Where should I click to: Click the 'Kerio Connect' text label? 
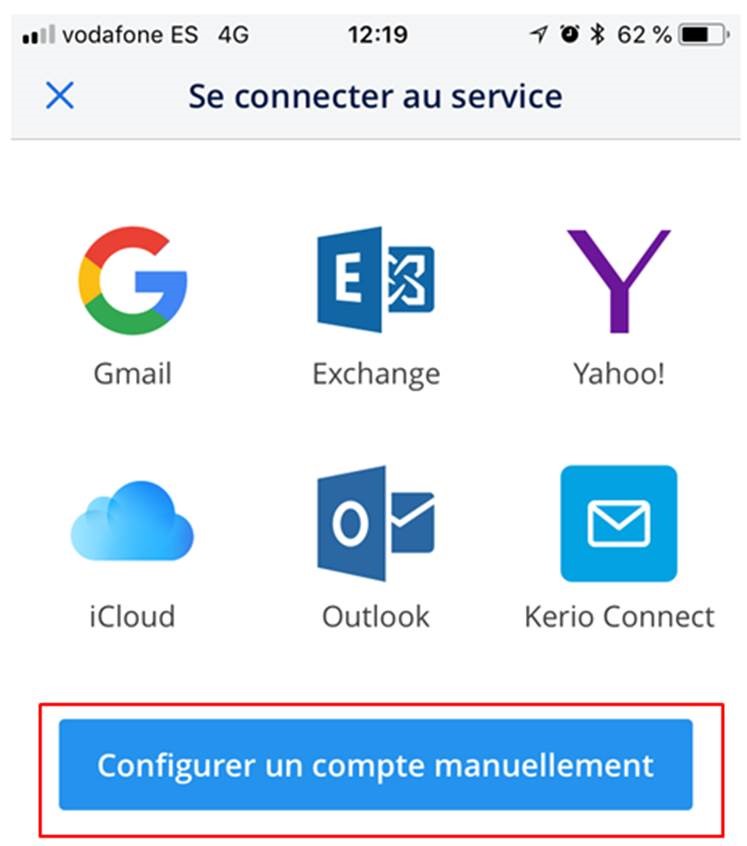pos(619,615)
